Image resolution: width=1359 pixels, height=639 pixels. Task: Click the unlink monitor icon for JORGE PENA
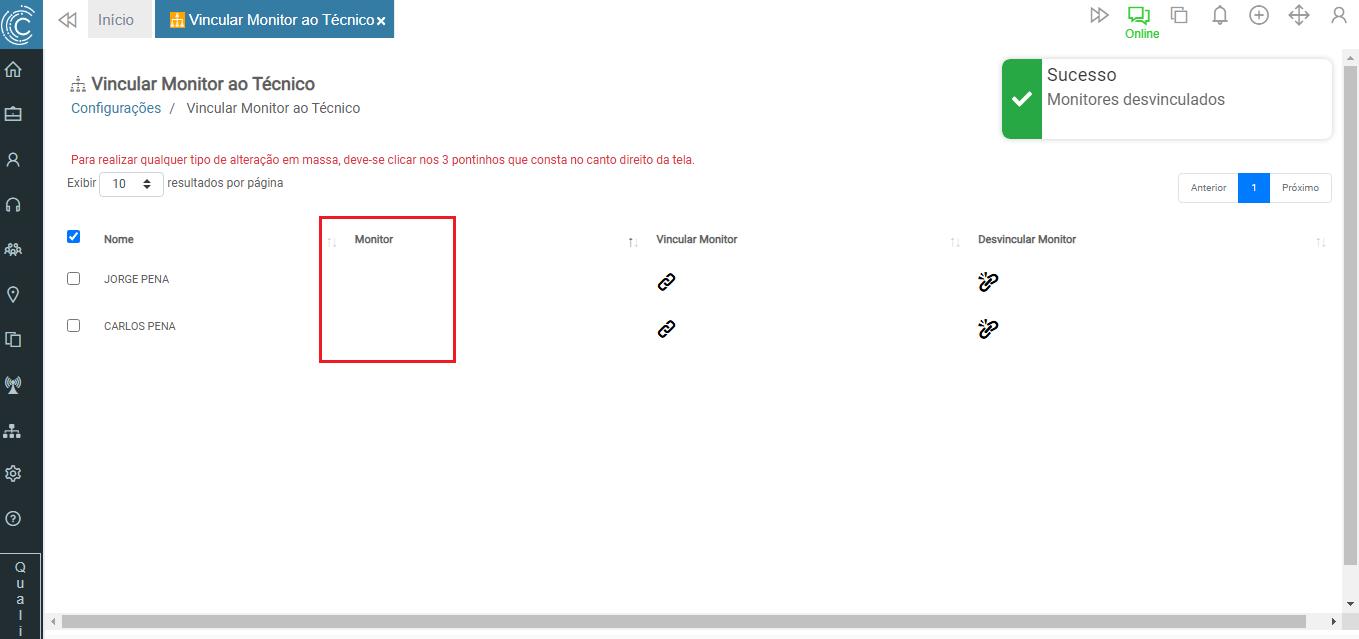pyautogui.click(x=988, y=282)
